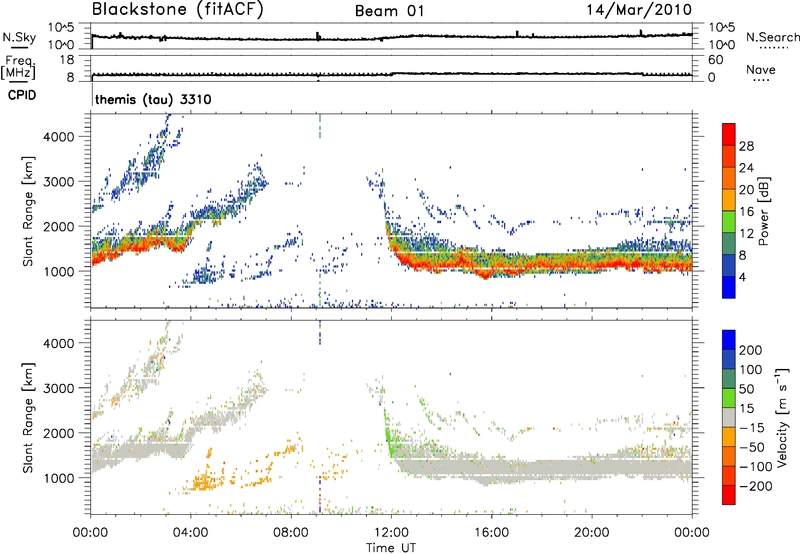Click the 'themis (tau) 3310' text
The width and height of the screenshot is (800, 554).
[x=153, y=99]
